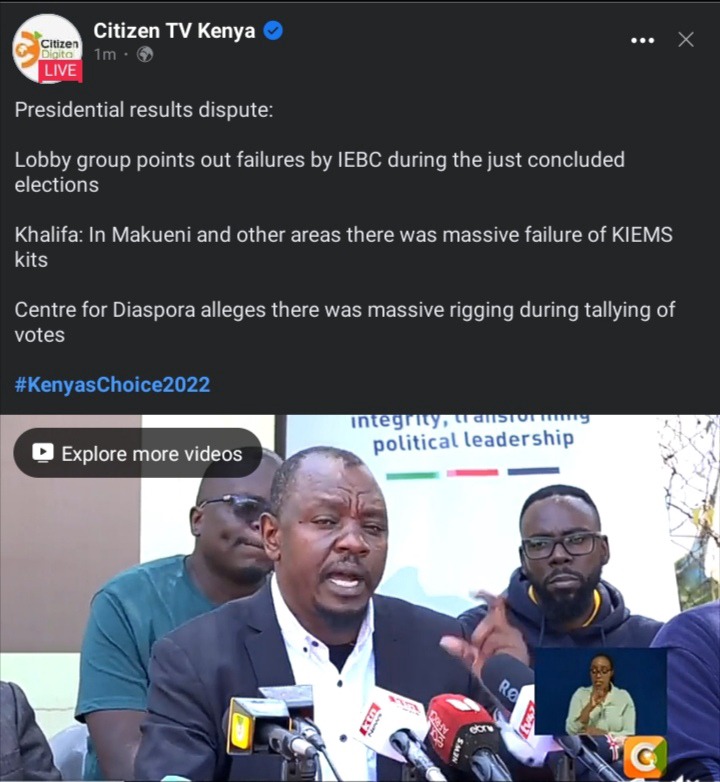Click the red LIVE badge

[60, 71]
